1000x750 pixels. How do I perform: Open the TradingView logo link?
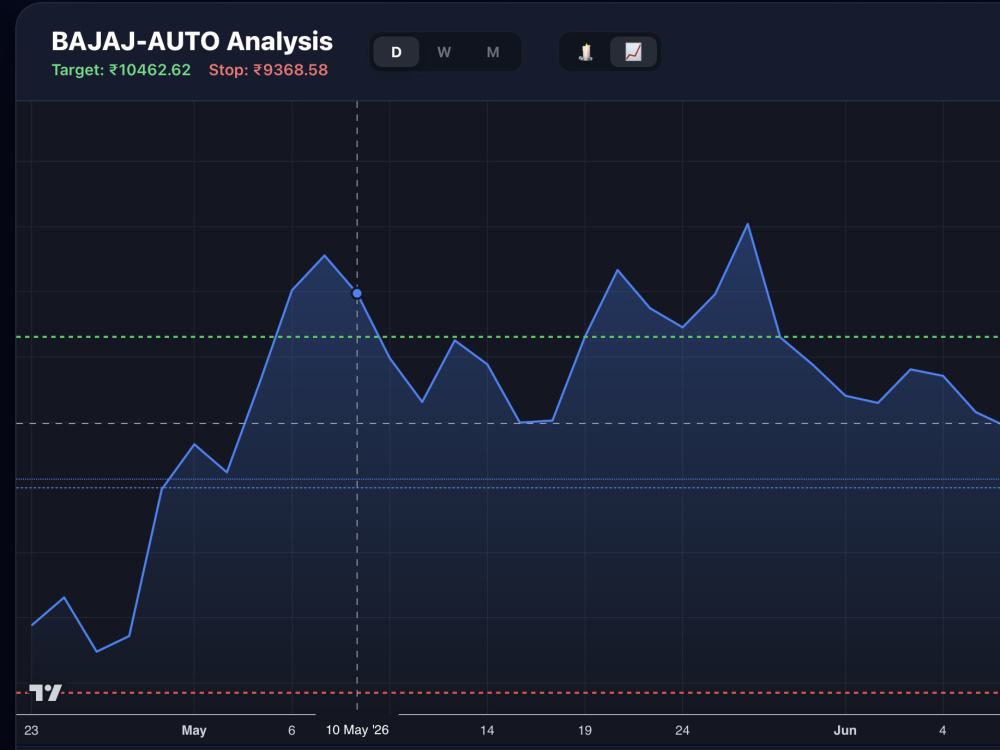coord(45,693)
